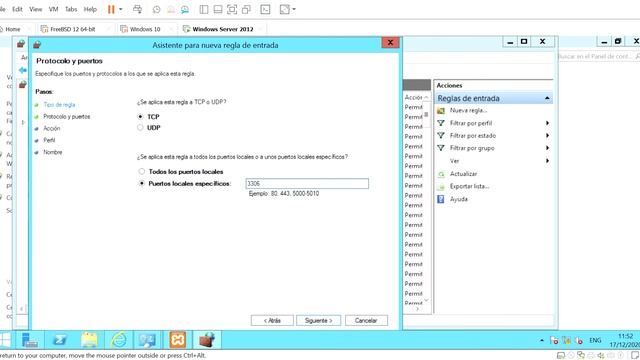Collapse the Reglas de entrada section arrow
640x360 pixels.
click(x=547, y=98)
